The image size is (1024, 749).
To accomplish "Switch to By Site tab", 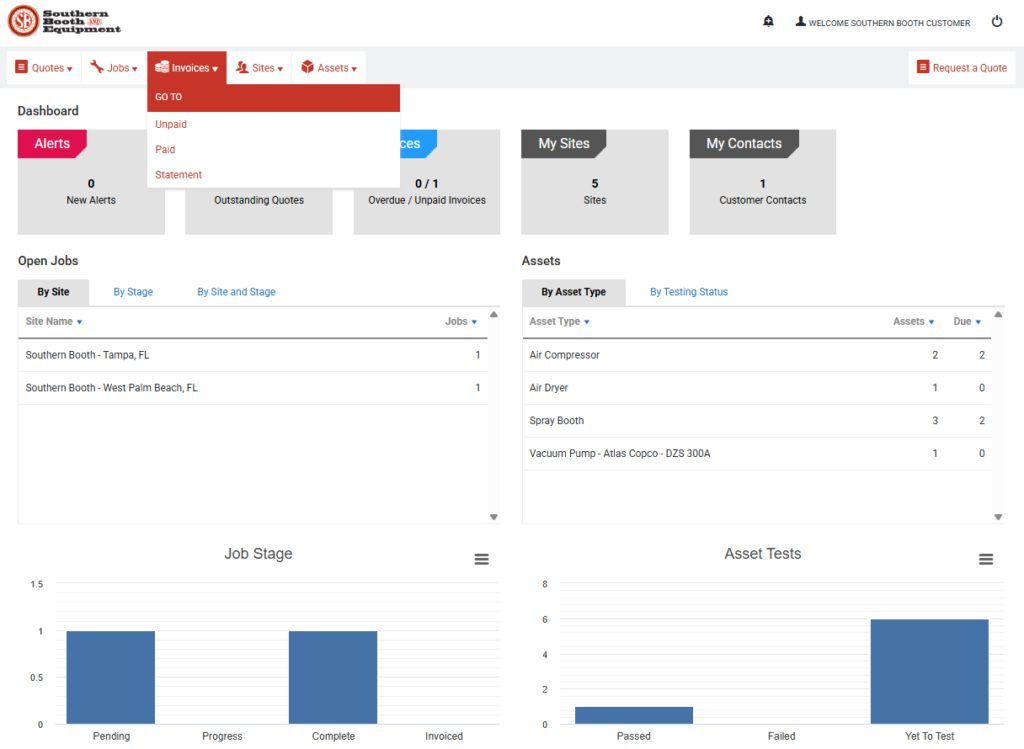I will (x=53, y=292).
